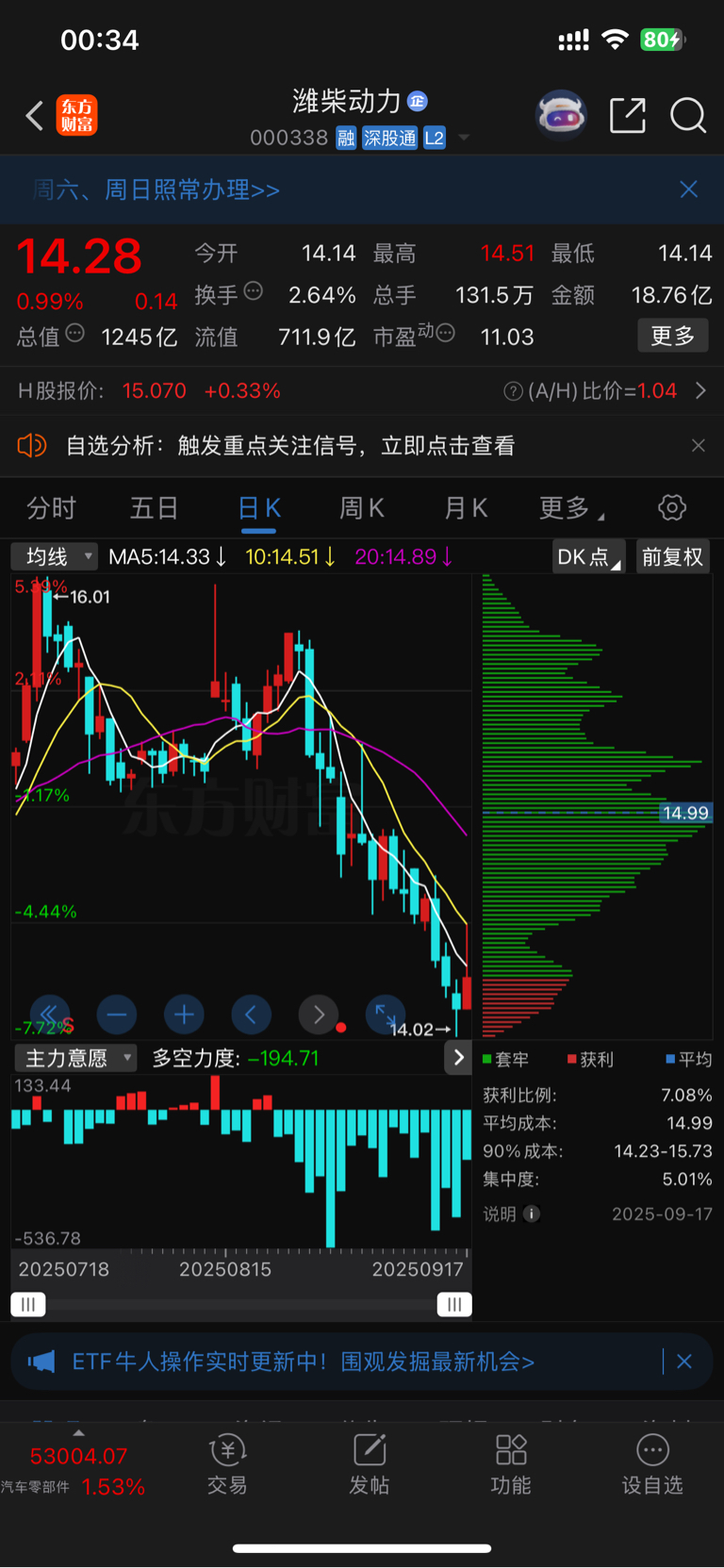Expand stock switcher arrow beside L2
The height and width of the screenshot is (1568, 724).
464,138
